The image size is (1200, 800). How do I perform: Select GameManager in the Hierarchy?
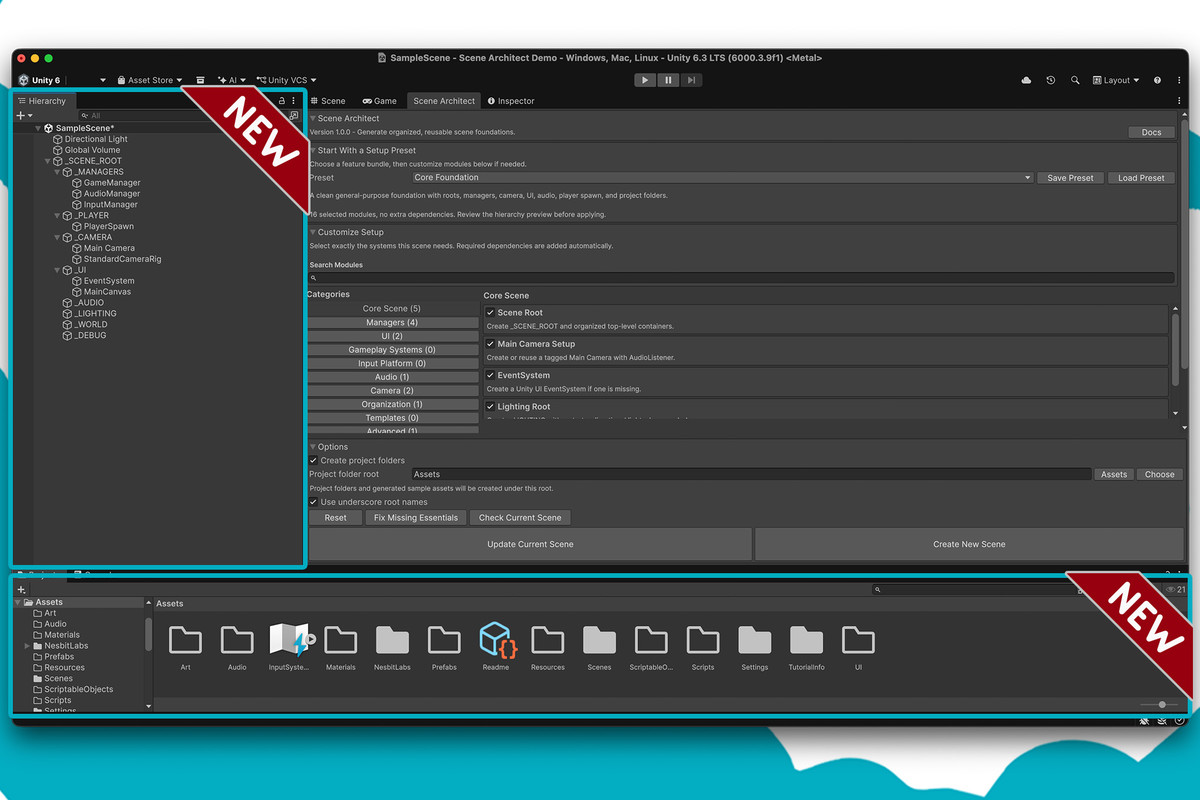coord(112,183)
